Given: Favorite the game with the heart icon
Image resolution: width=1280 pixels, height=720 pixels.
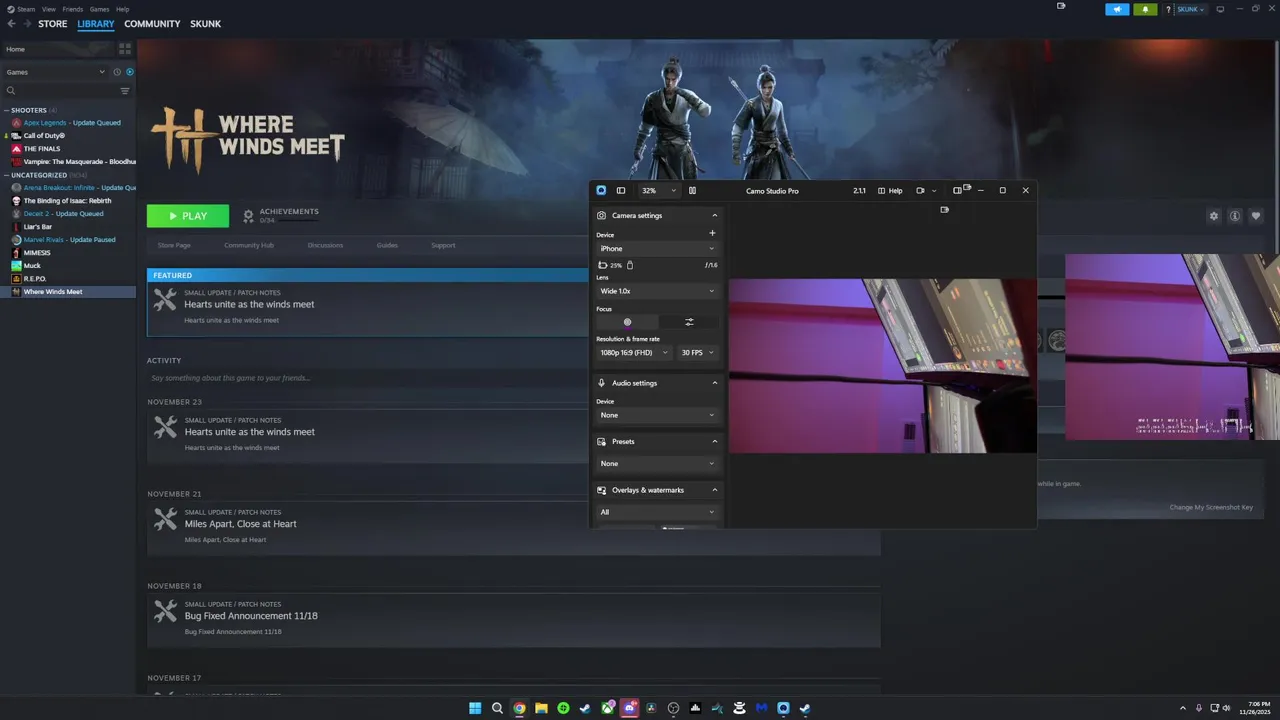Looking at the screenshot, I should 1256,216.
